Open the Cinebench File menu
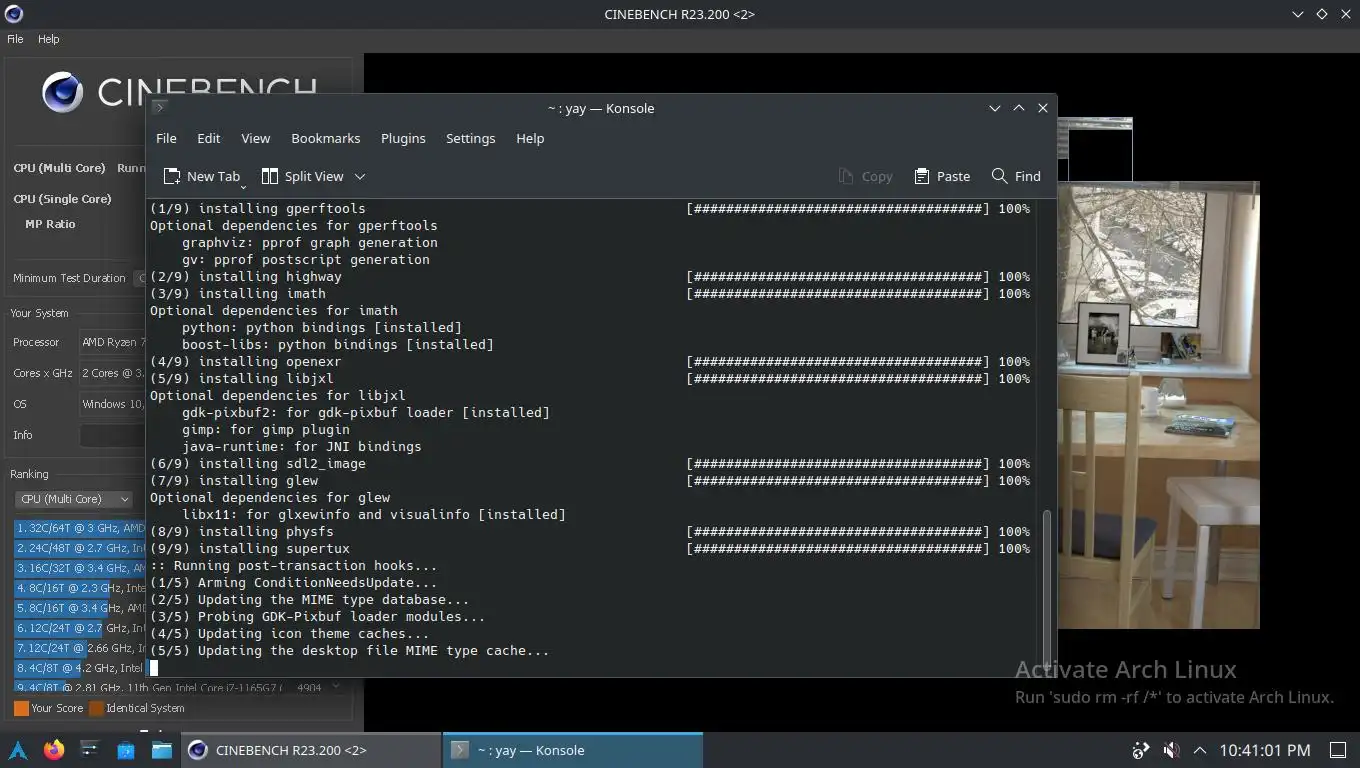Screen dimensions: 1360x768 [x=15, y=39]
